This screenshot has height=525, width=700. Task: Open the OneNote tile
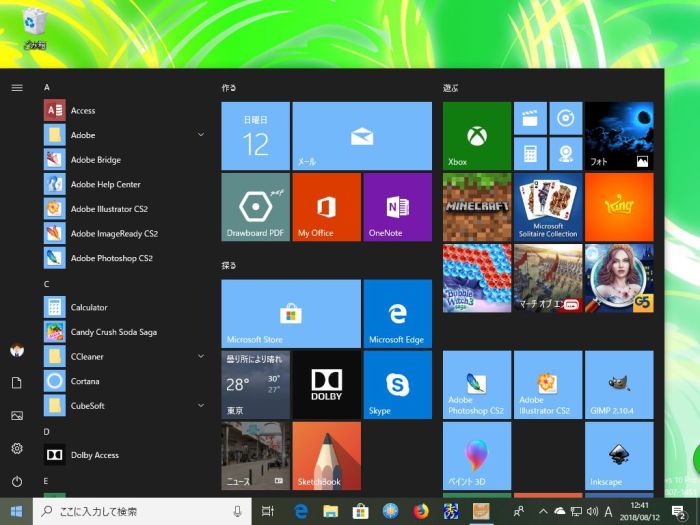pyautogui.click(x=397, y=207)
